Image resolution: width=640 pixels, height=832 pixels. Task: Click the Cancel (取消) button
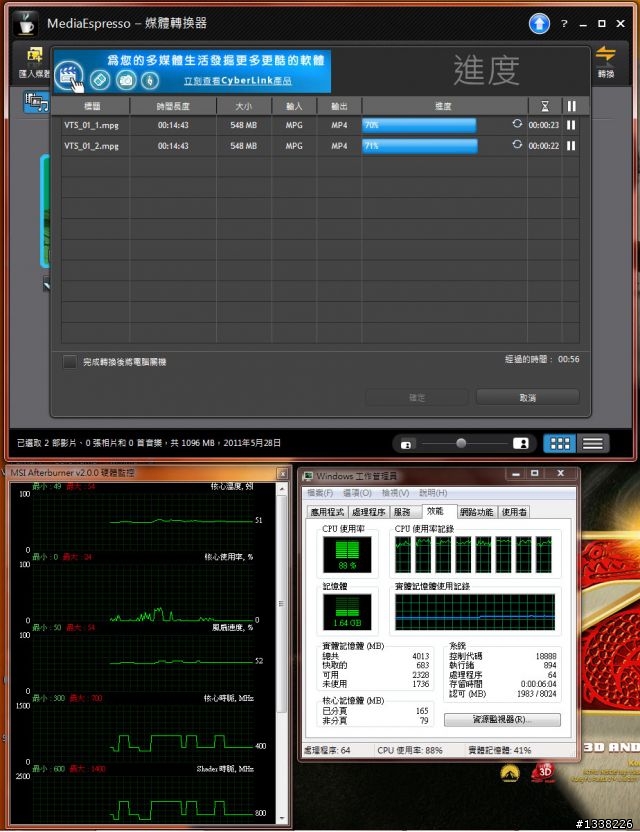(527, 397)
